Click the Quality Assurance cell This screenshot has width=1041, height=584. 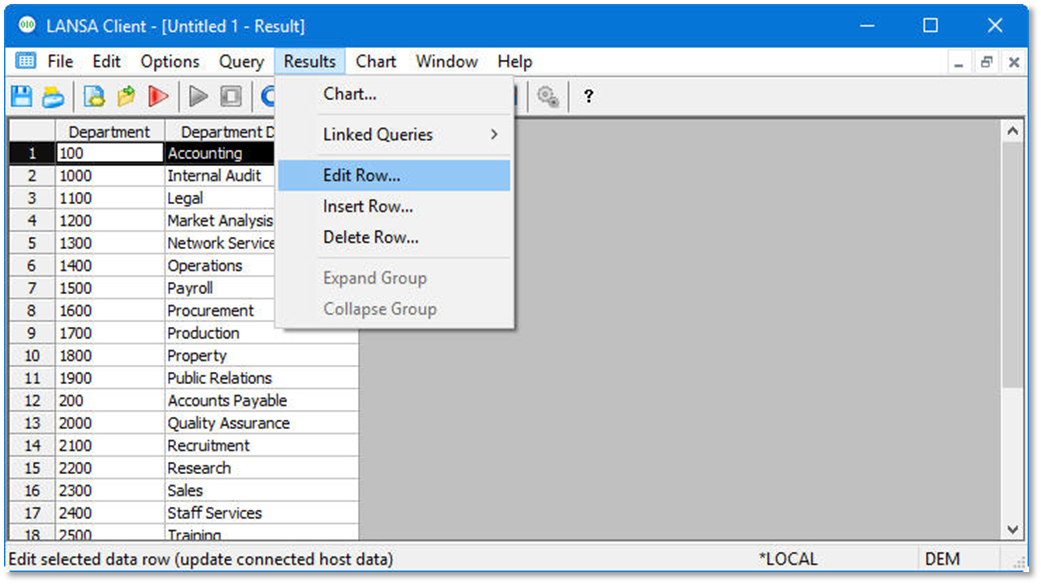tap(262, 423)
